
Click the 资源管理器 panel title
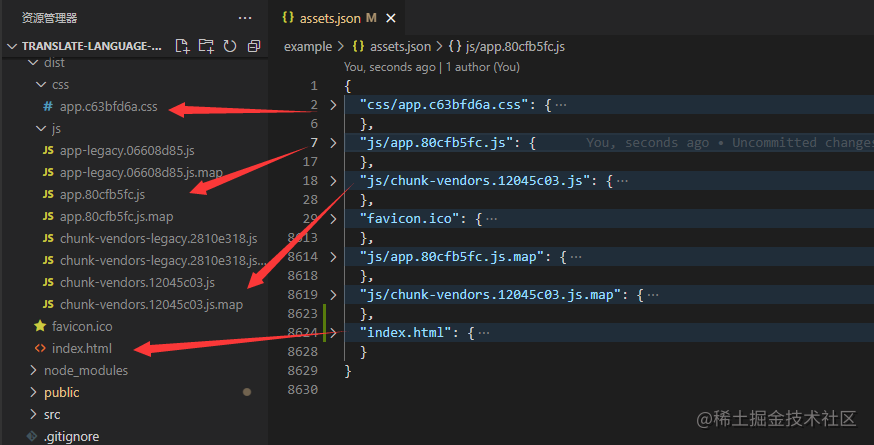(x=49, y=18)
